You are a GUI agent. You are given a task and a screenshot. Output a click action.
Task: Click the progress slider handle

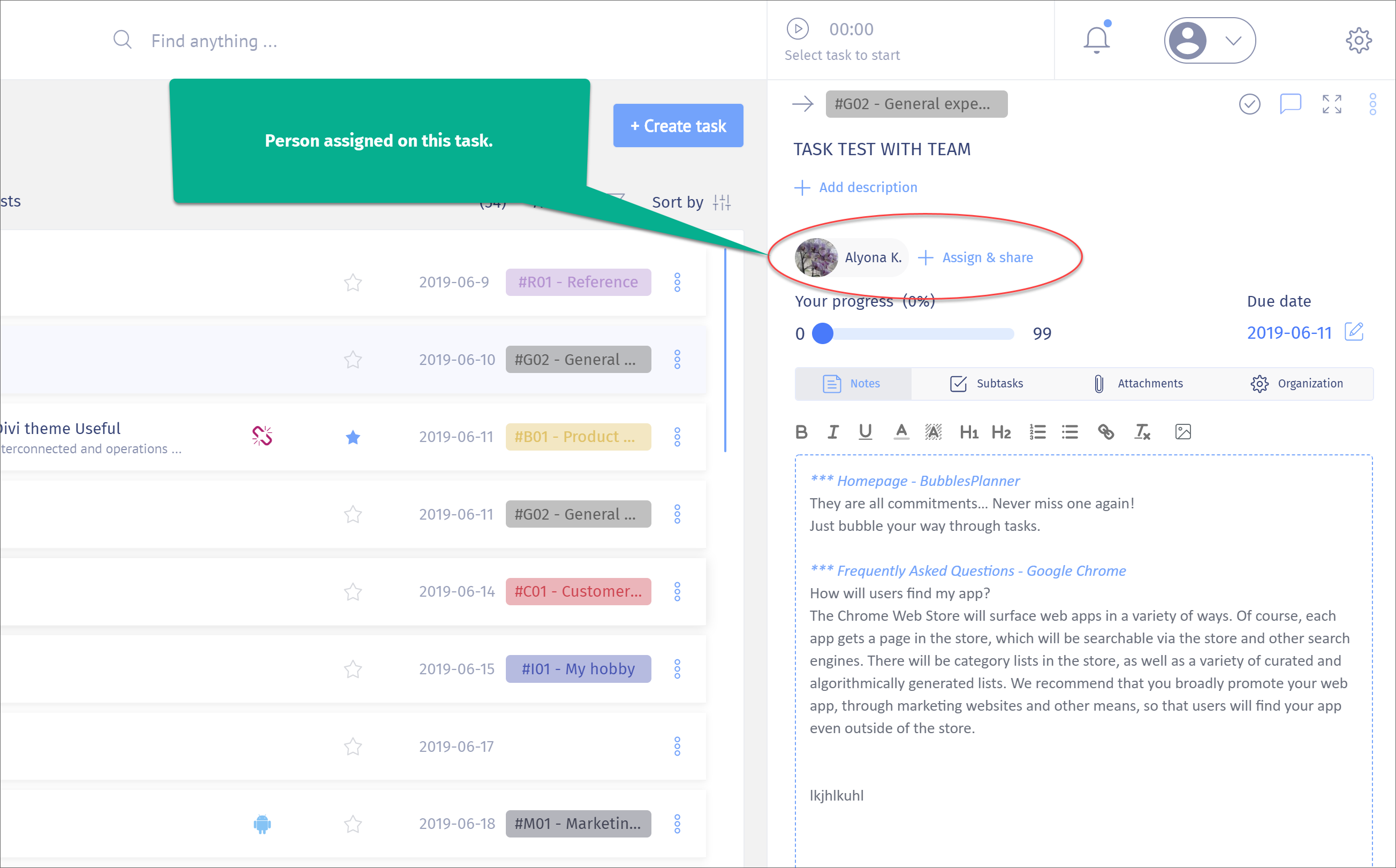[822, 333]
